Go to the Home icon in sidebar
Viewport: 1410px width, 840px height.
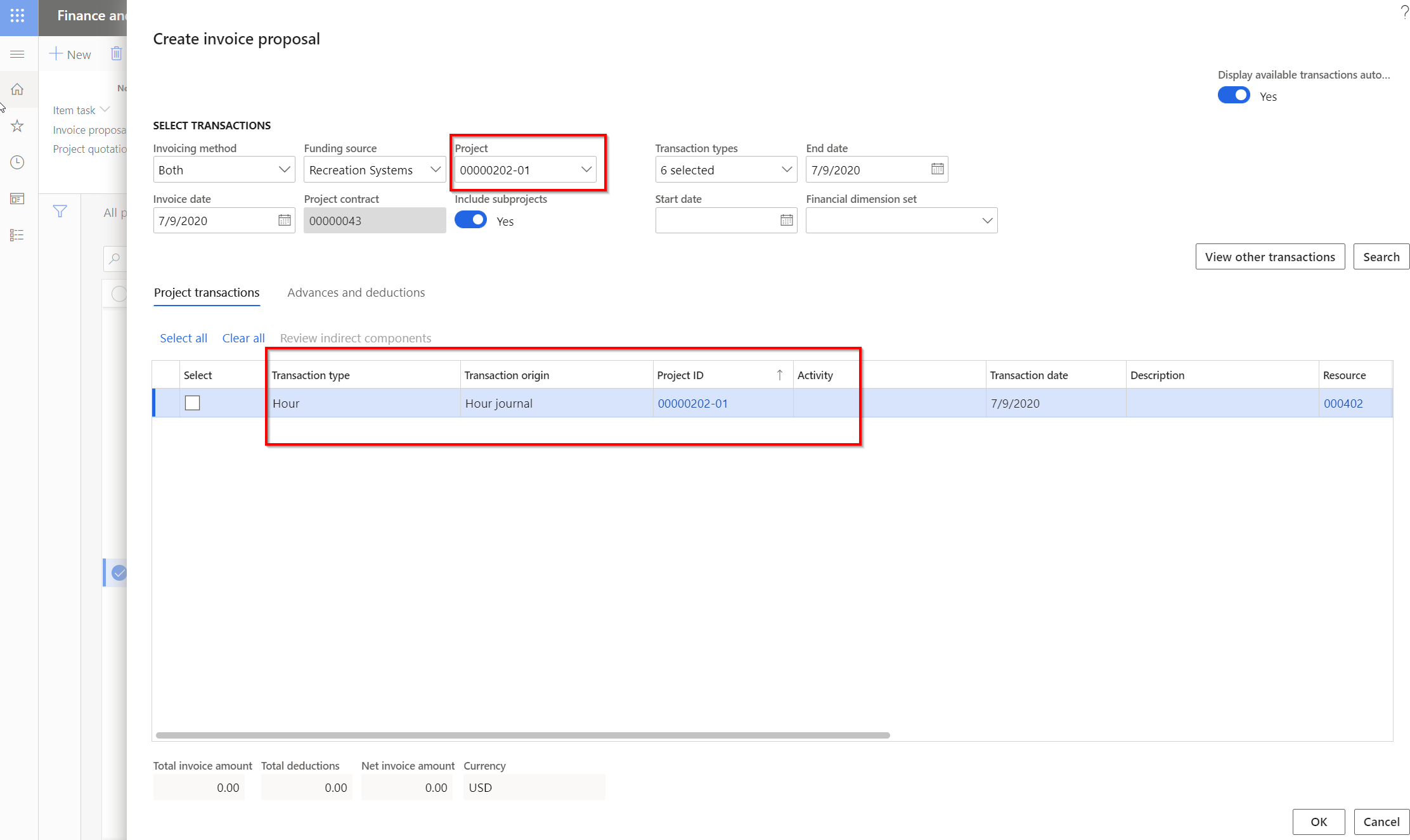pyautogui.click(x=18, y=89)
